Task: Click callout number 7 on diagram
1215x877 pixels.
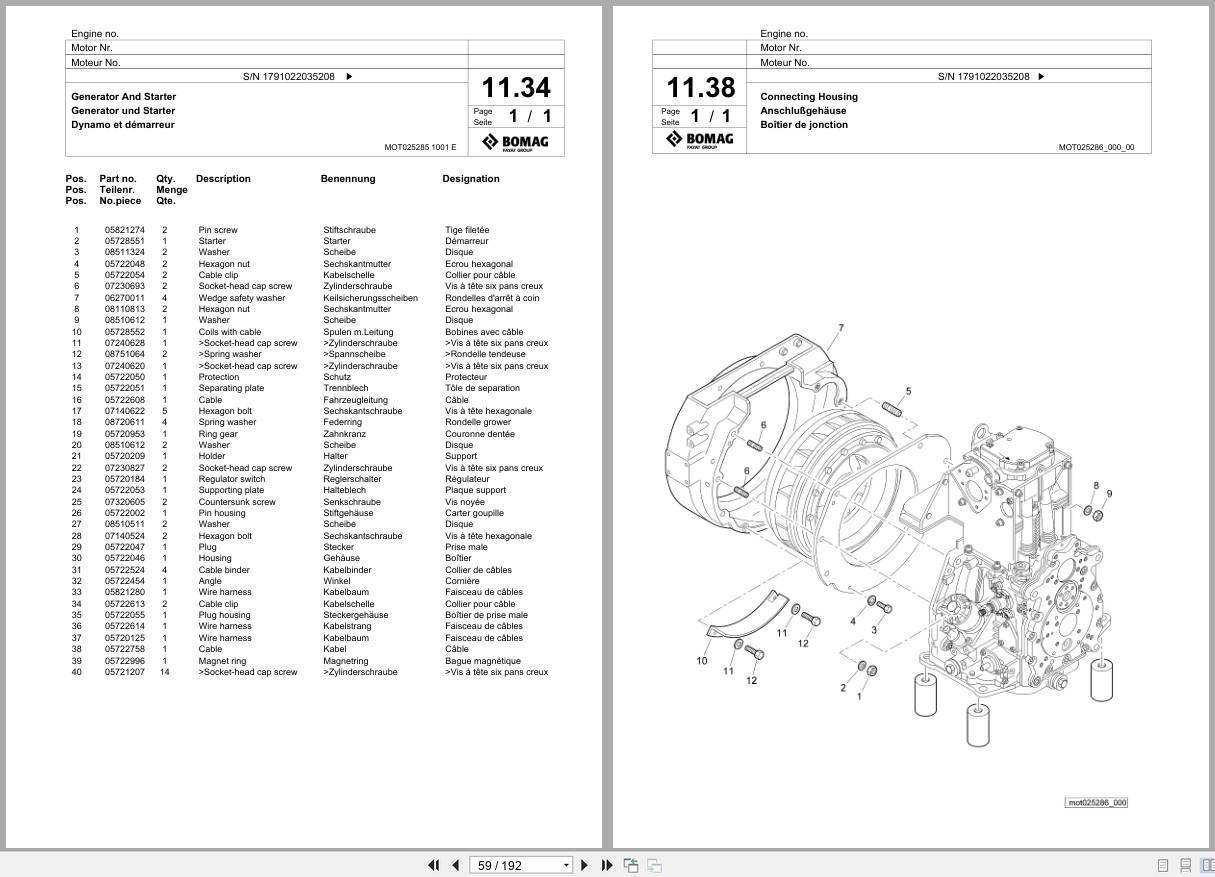Action: pyautogui.click(x=841, y=328)
